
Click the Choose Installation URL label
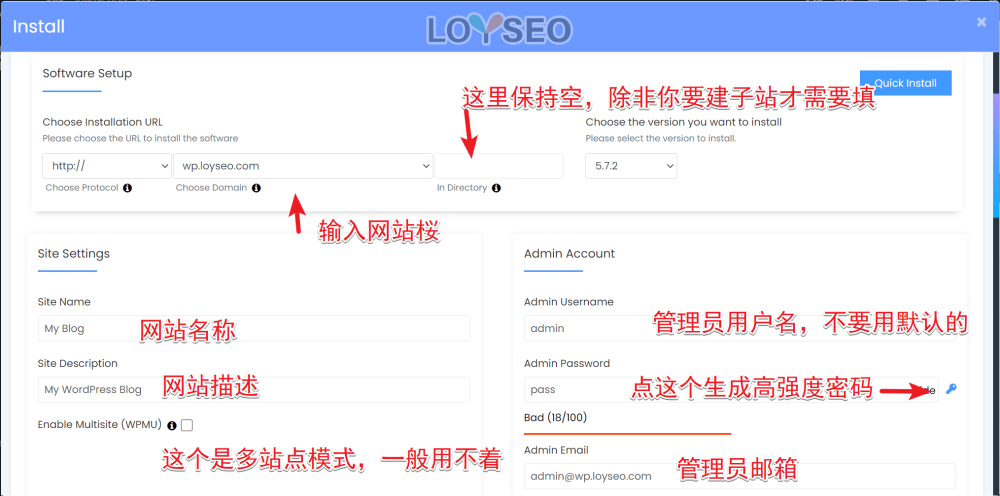click(x=105, y=122)
